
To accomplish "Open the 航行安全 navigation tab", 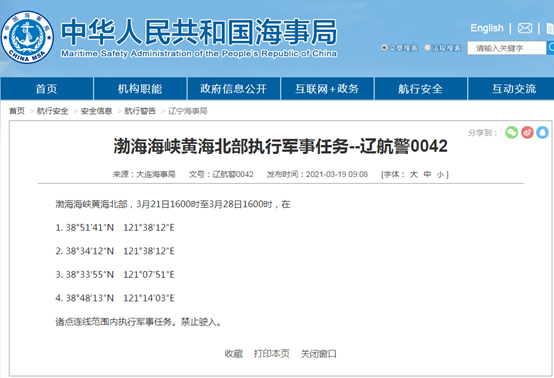I will pos(420,89).
